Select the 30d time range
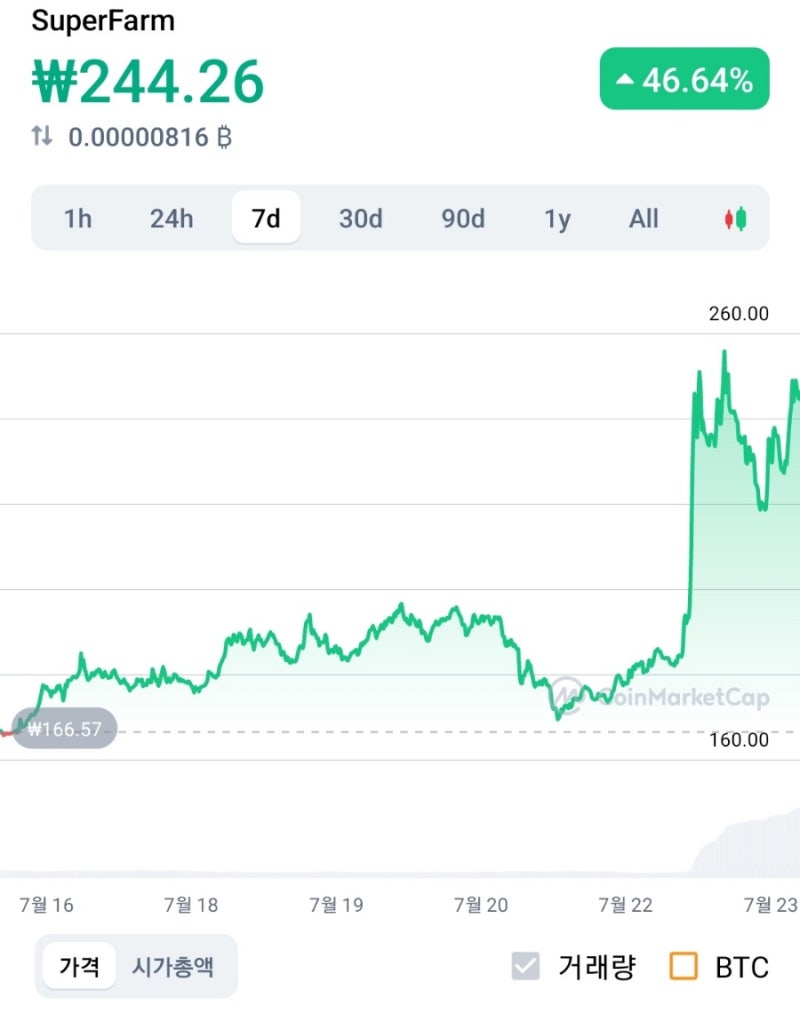800x1014 pixels. pyautogui.click(x=361, y=219)
